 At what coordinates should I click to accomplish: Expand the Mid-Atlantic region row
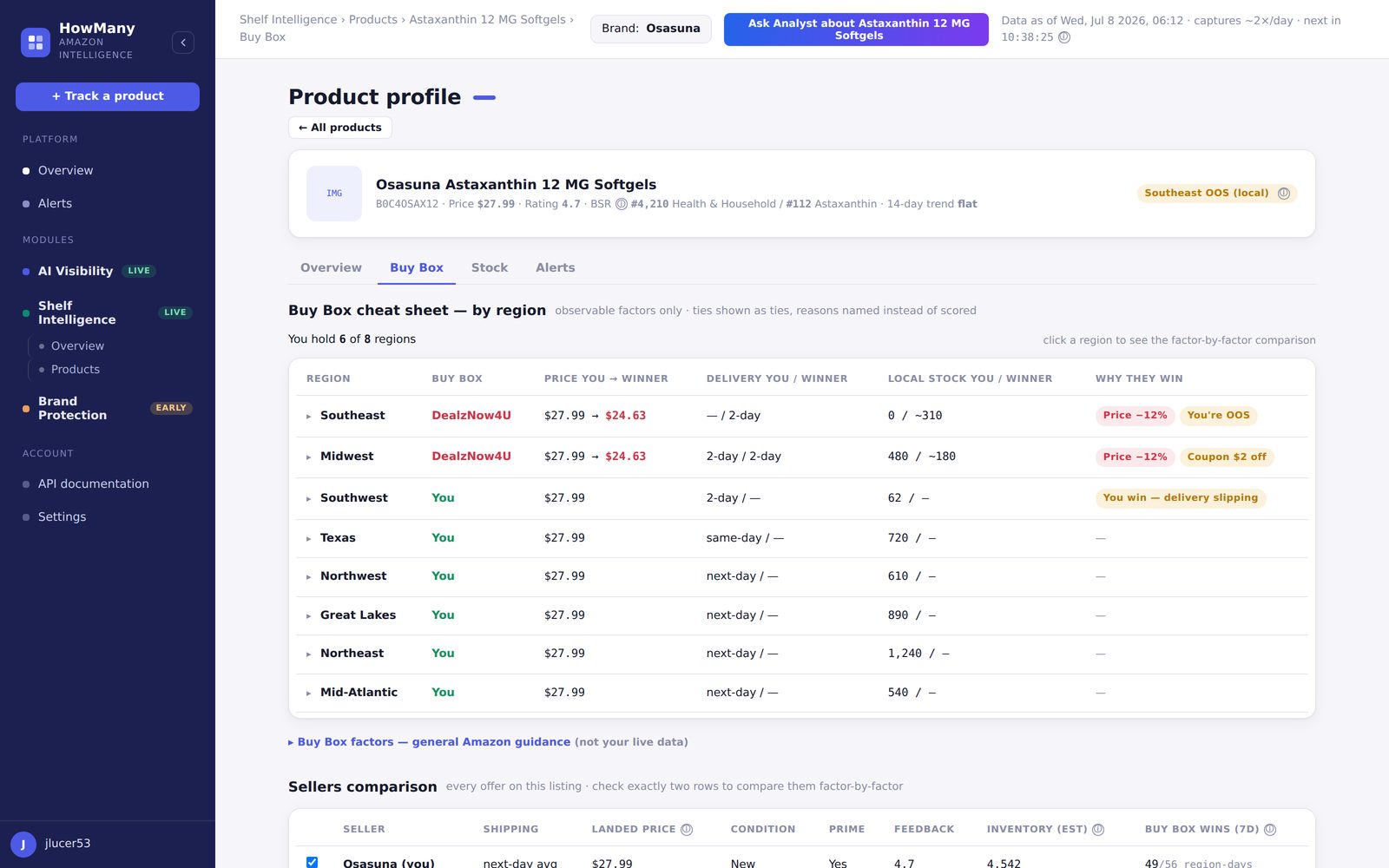[308, 694]
